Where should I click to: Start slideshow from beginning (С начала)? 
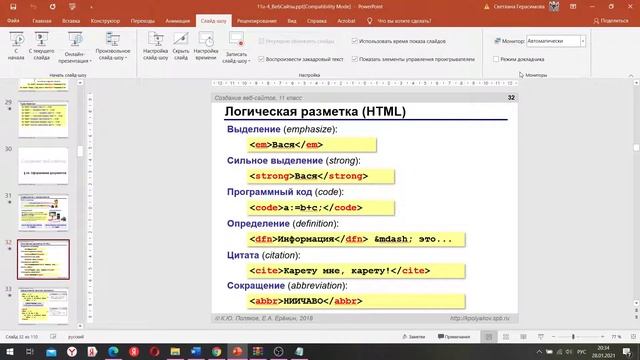(x=16, y=46)
